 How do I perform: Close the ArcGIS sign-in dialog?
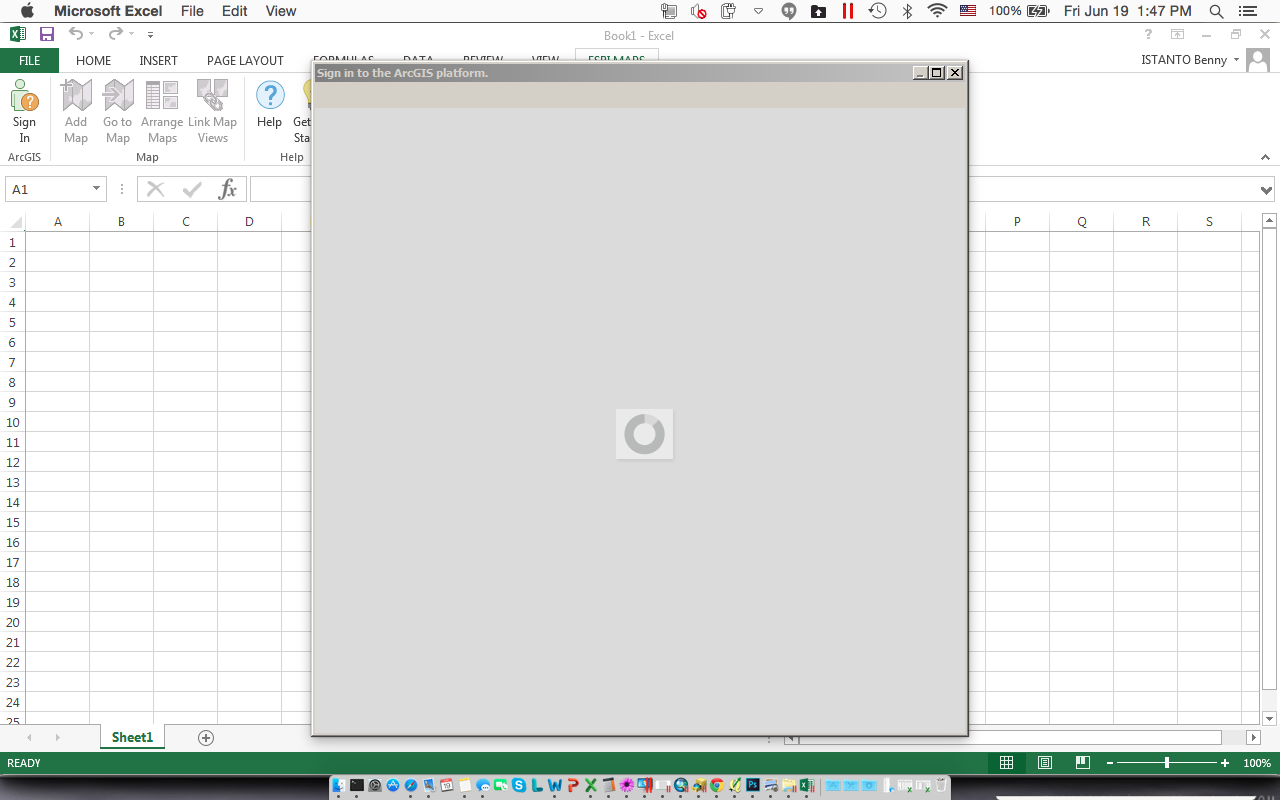955,73
